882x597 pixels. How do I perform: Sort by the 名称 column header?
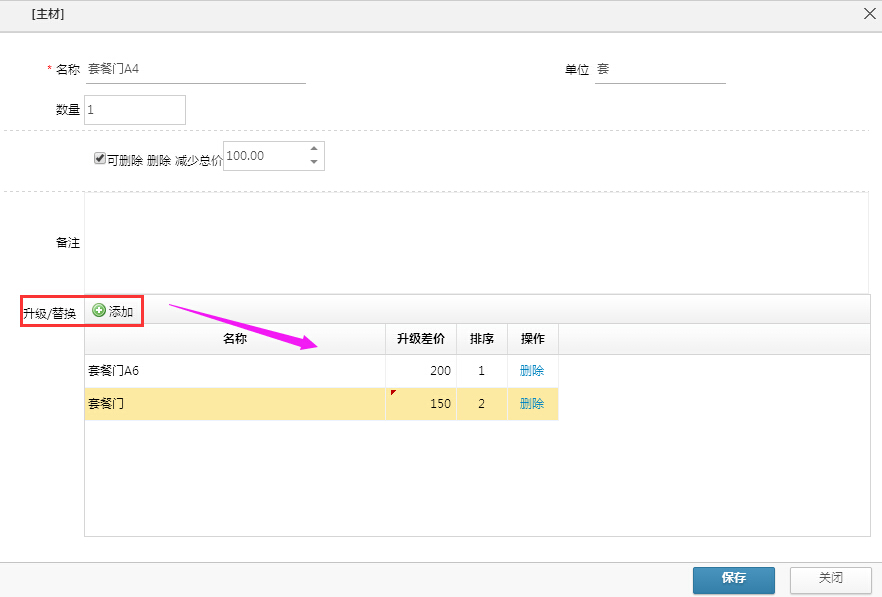(235, 339)
